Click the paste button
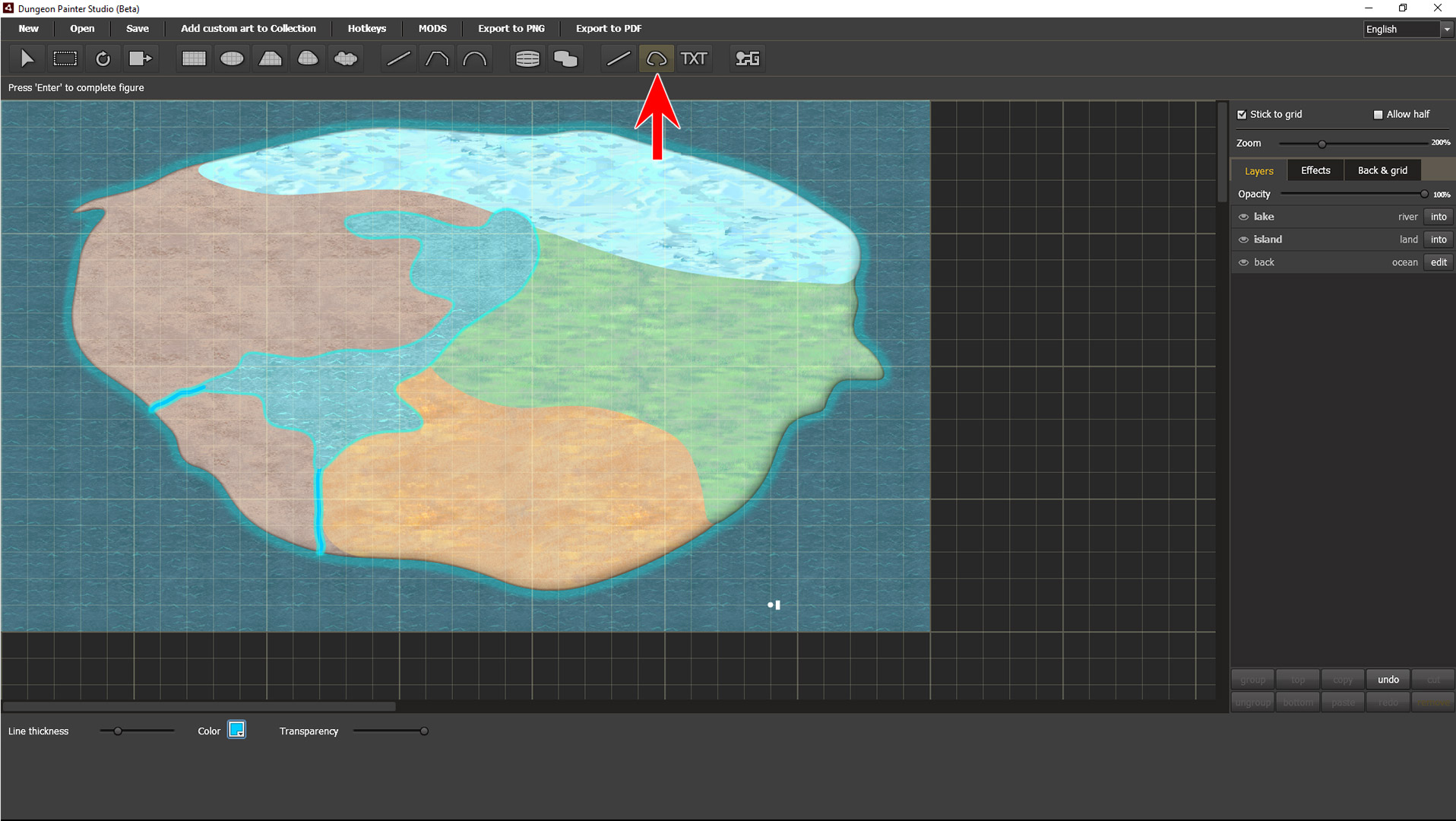The width and height of the screenshot is (1456, 821). click(x=1343, y=702)
